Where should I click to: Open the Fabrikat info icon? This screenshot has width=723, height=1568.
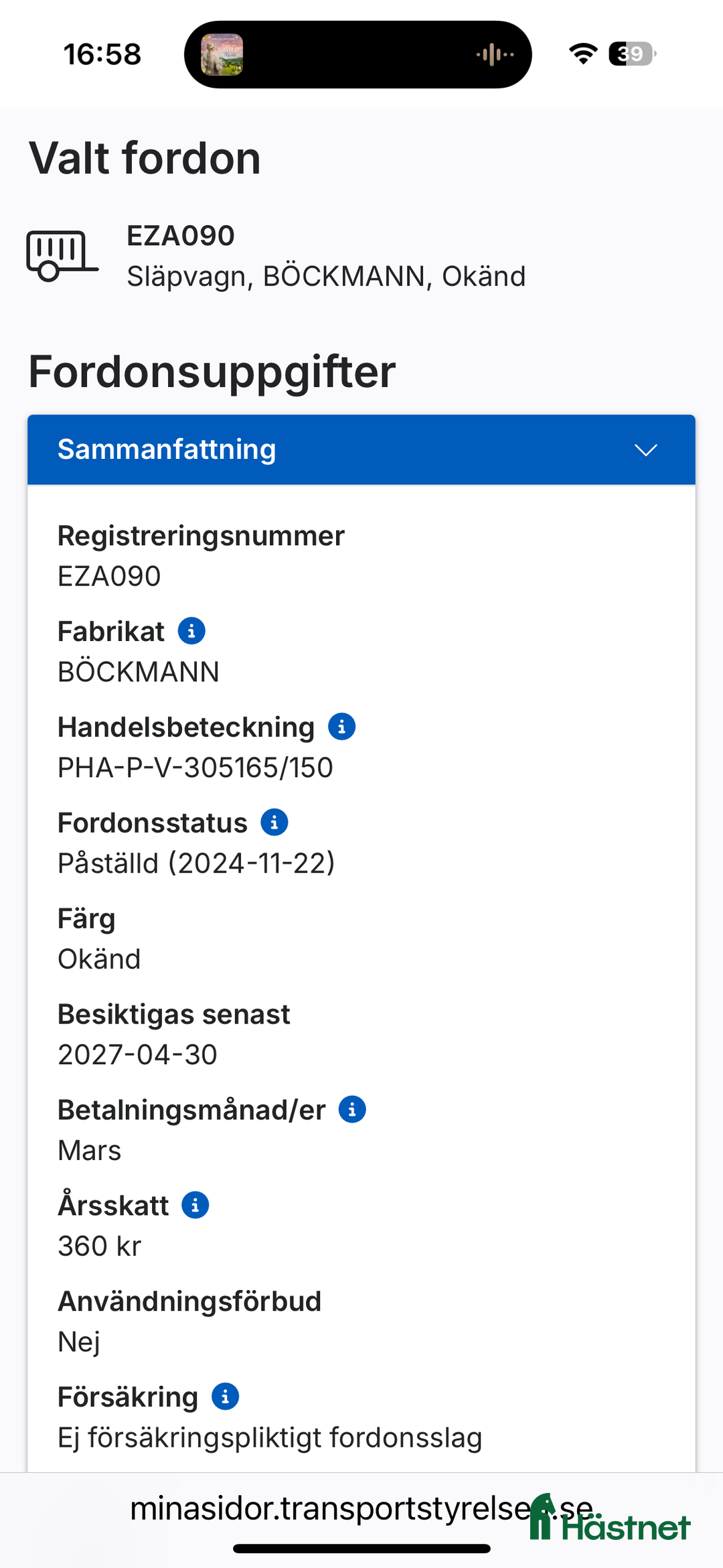pos(191,630)
